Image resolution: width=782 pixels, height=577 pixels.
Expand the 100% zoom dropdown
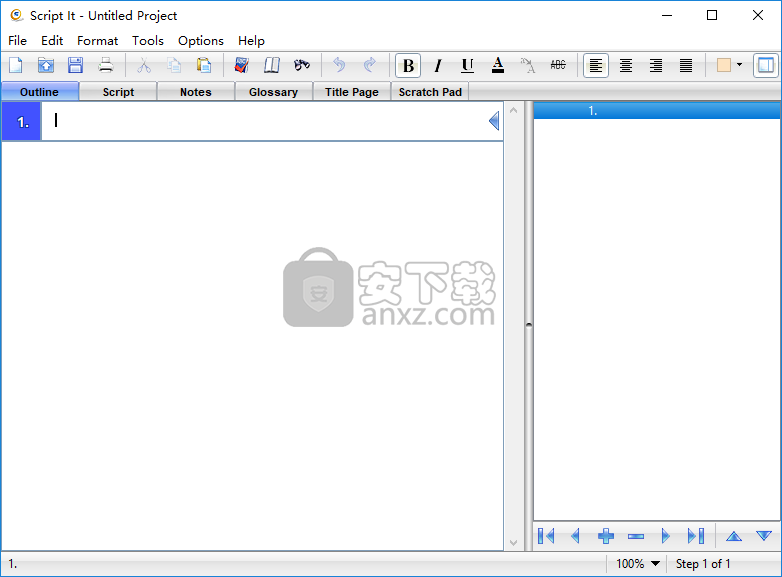pos(656,564)
